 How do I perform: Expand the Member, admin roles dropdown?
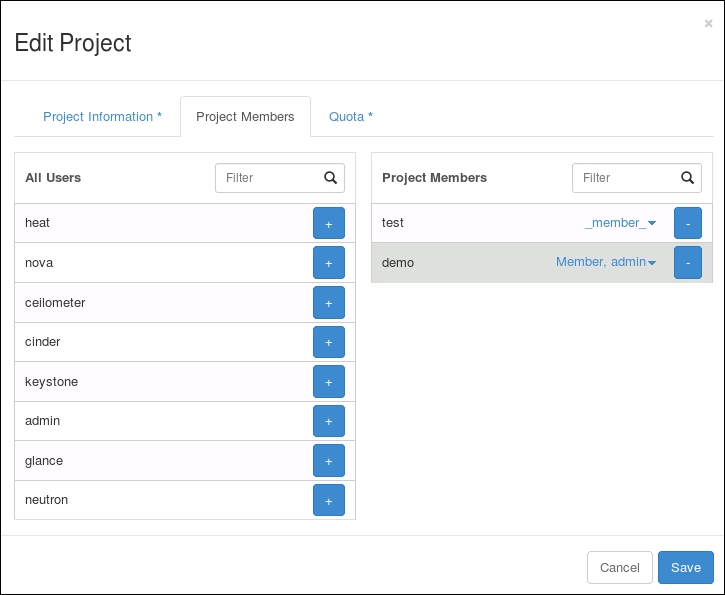click(x=606, y=263)
